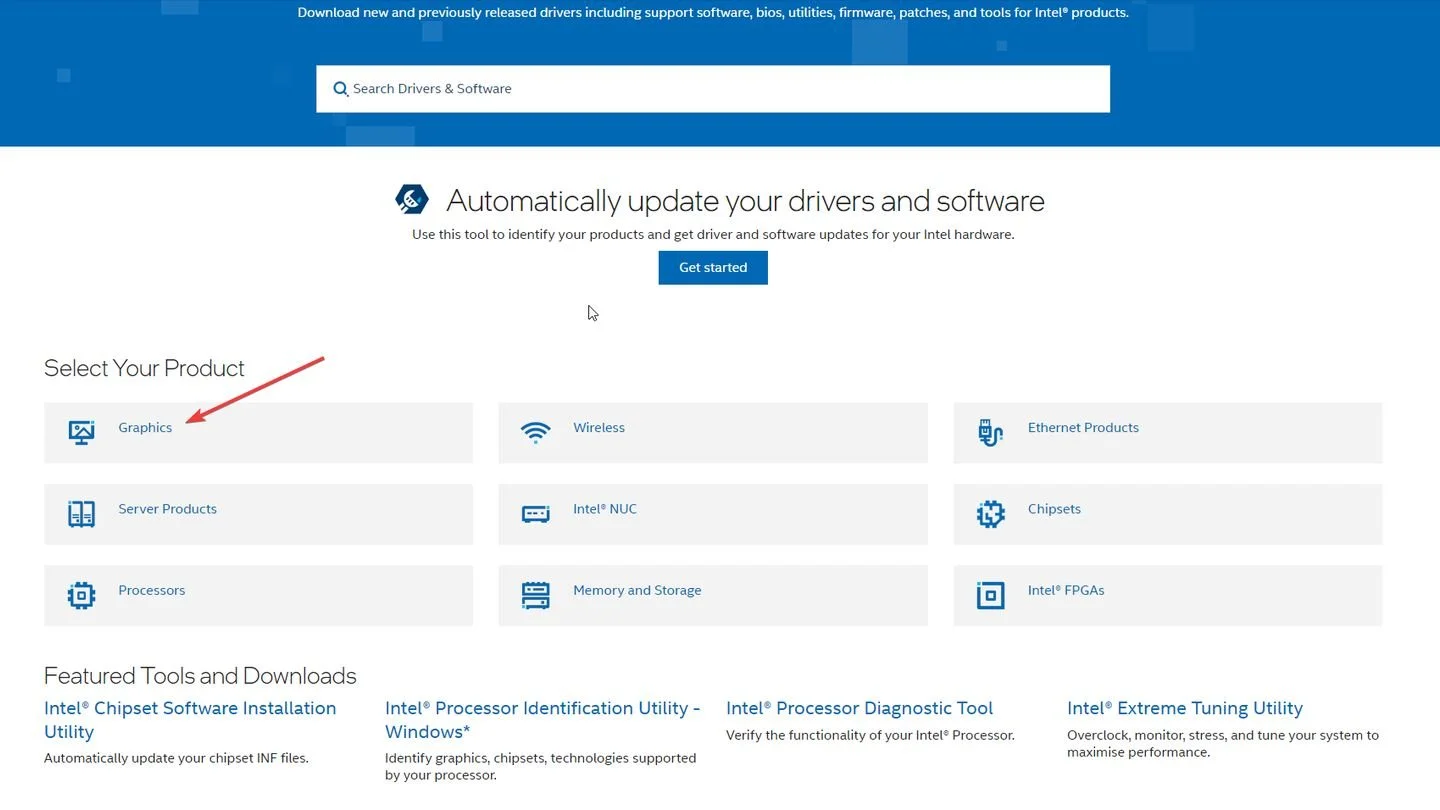
Task: Open the Server Products rack icon
Action: 81,514
